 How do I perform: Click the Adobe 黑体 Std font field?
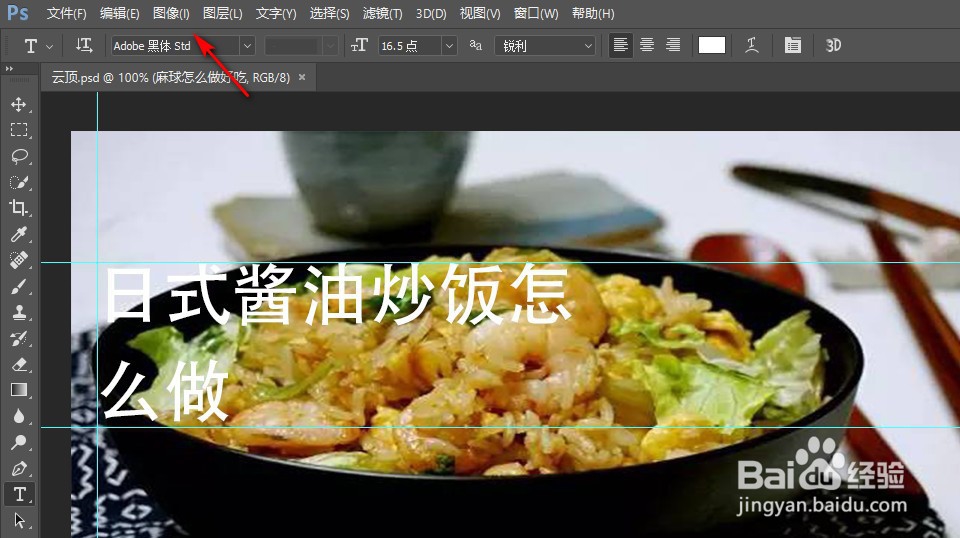[x=175, y=45]
